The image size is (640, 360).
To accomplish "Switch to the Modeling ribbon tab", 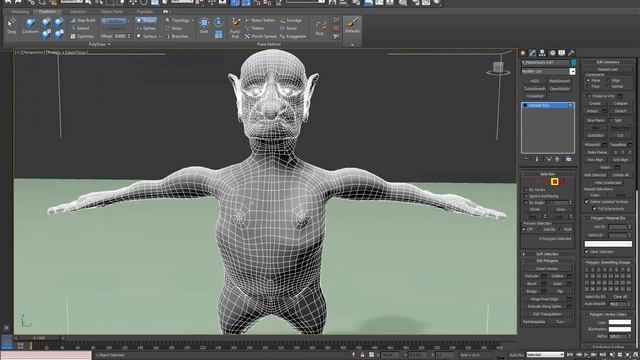I will coord(20,12).
